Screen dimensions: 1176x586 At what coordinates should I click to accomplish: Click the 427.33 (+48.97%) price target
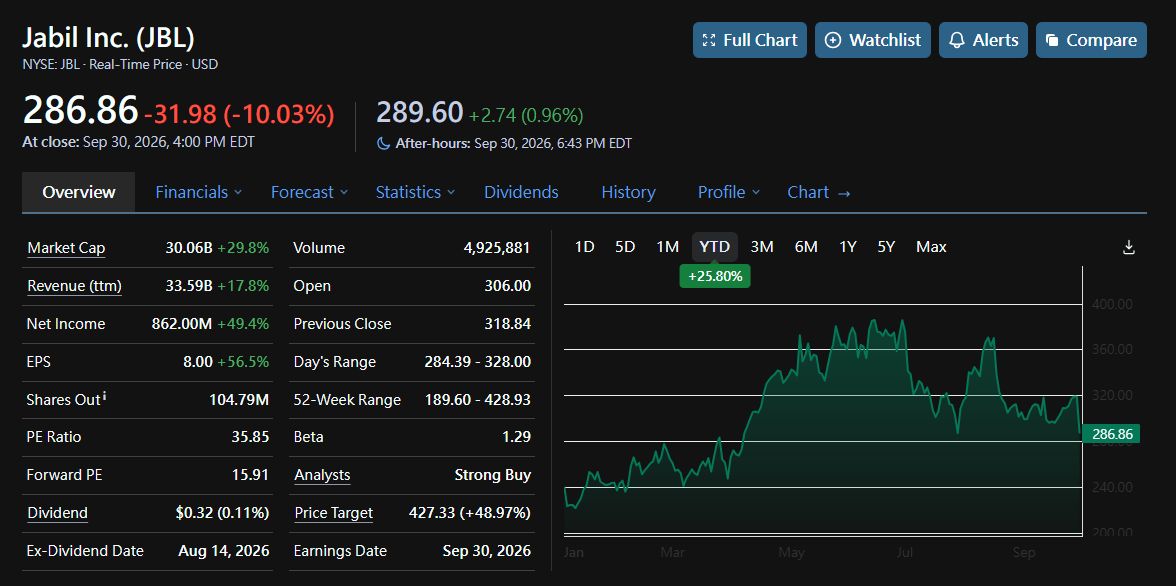click(x=470, y=513)
